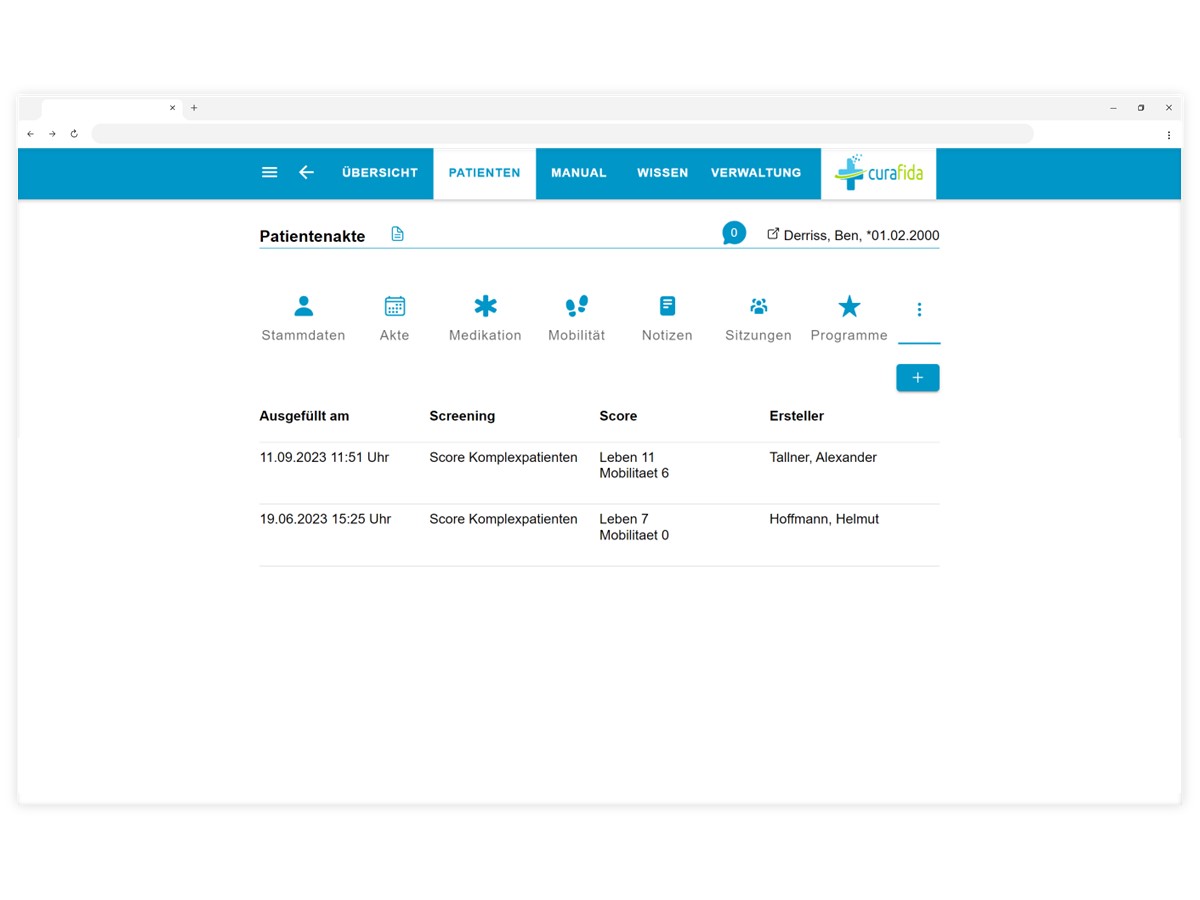The height and width of the screenshot is (900, 1200).
Task: Select the Leben 7 score value
Action: point(624,520)
